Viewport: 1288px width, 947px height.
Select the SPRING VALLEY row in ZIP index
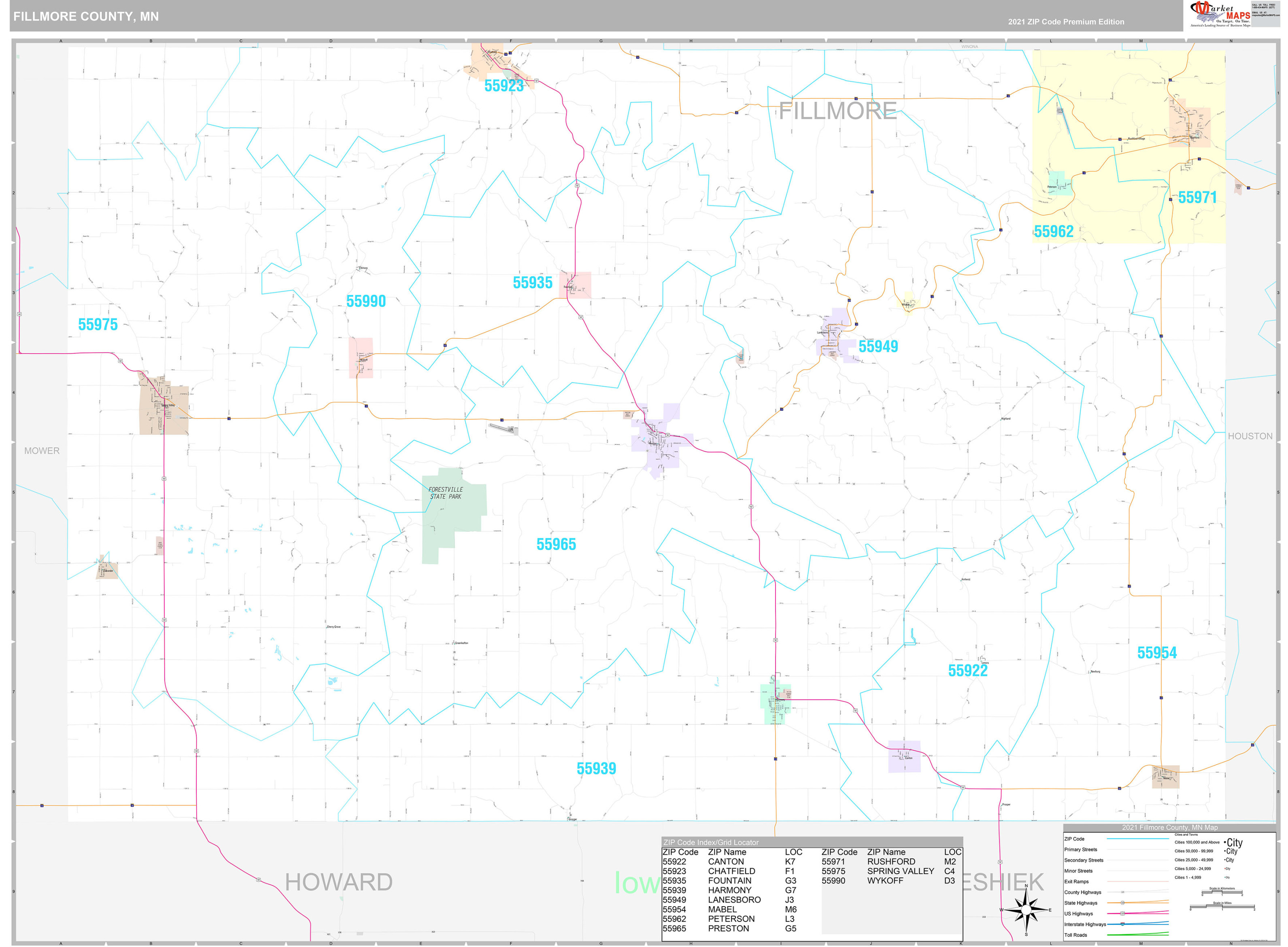coord(891,871)
